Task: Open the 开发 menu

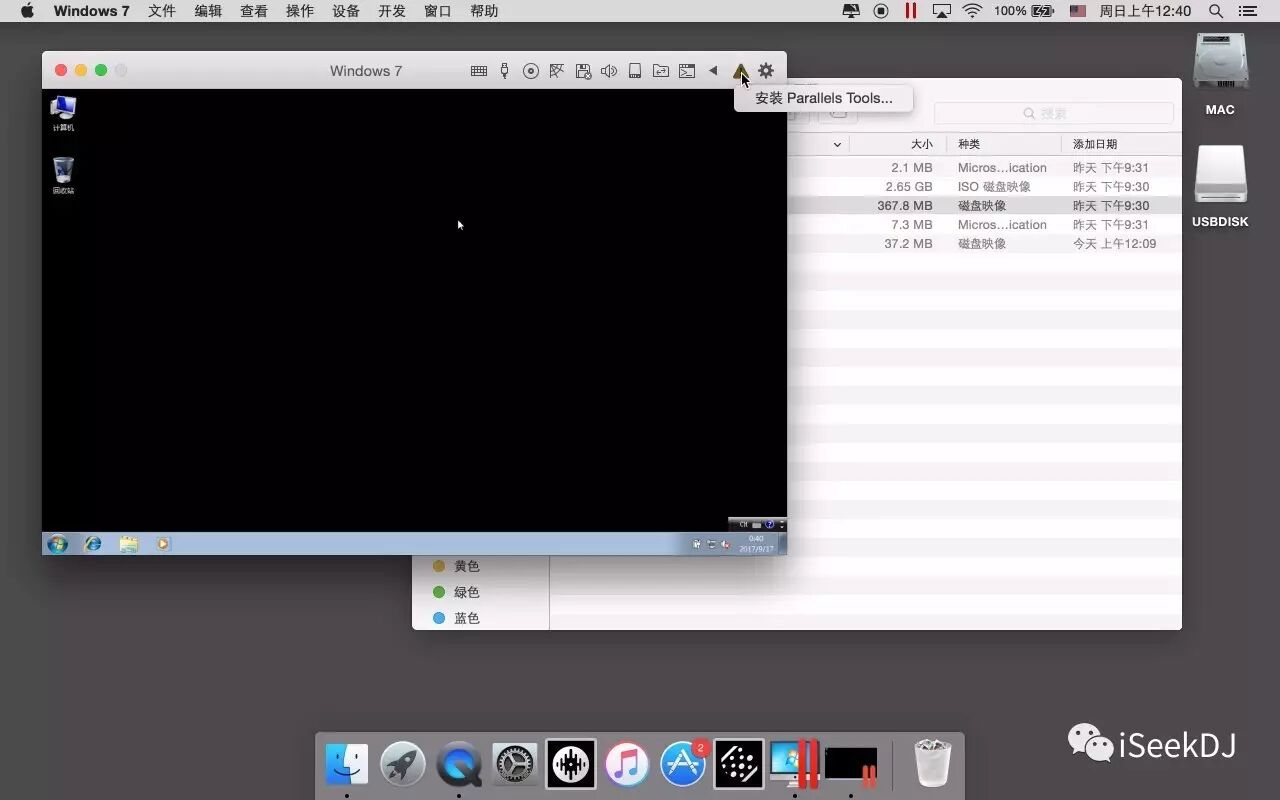Action: (x=392, y=11)
